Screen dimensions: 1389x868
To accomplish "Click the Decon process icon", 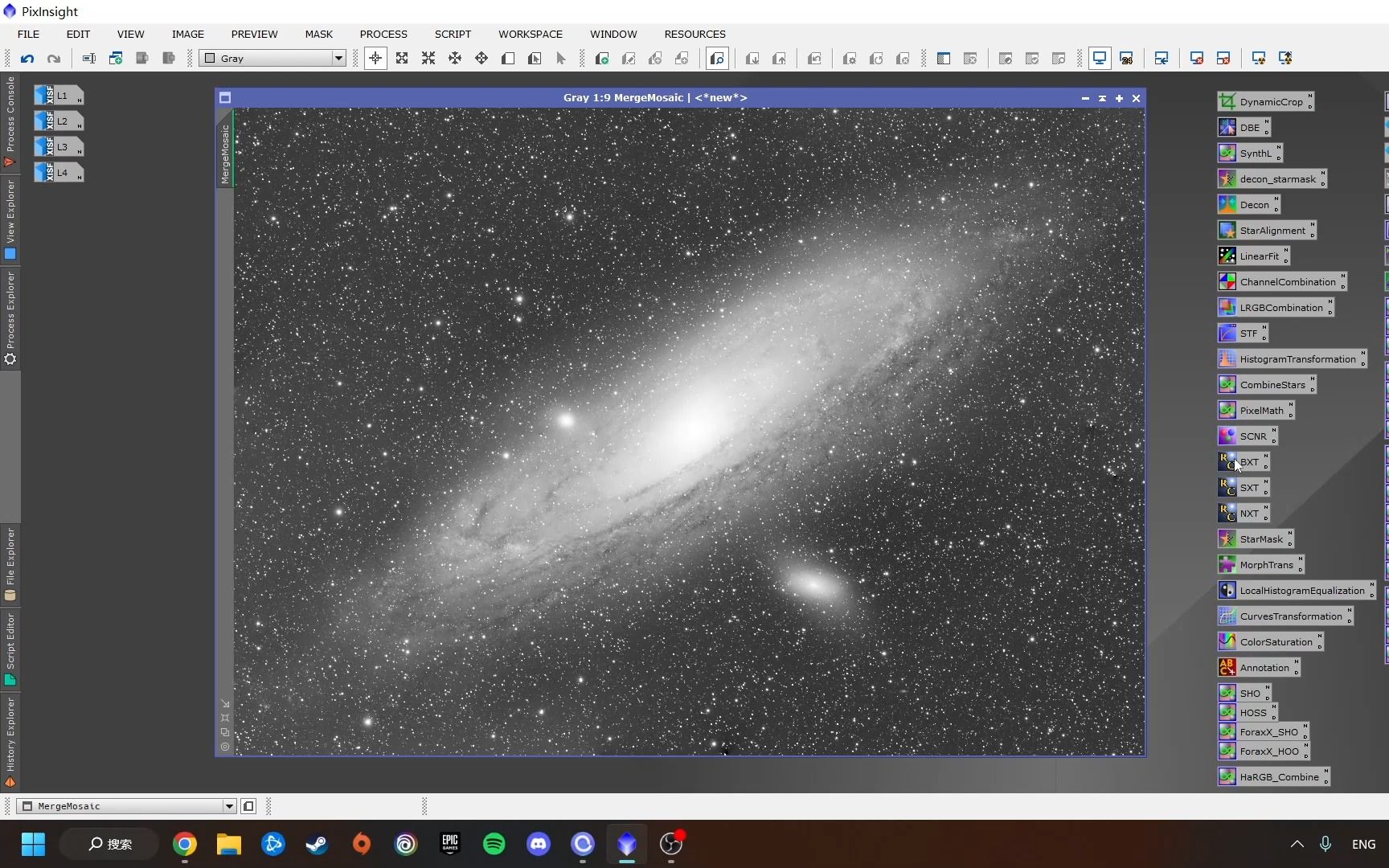I will 1248,205.
